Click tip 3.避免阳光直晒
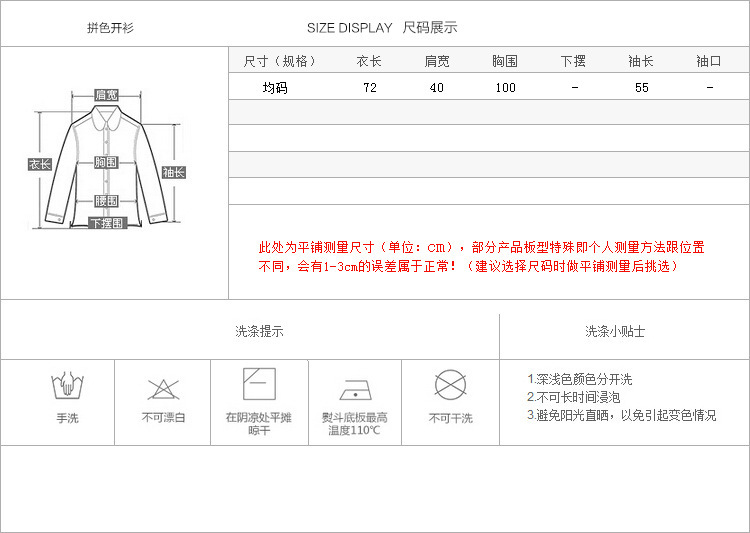 pos(621,415)
